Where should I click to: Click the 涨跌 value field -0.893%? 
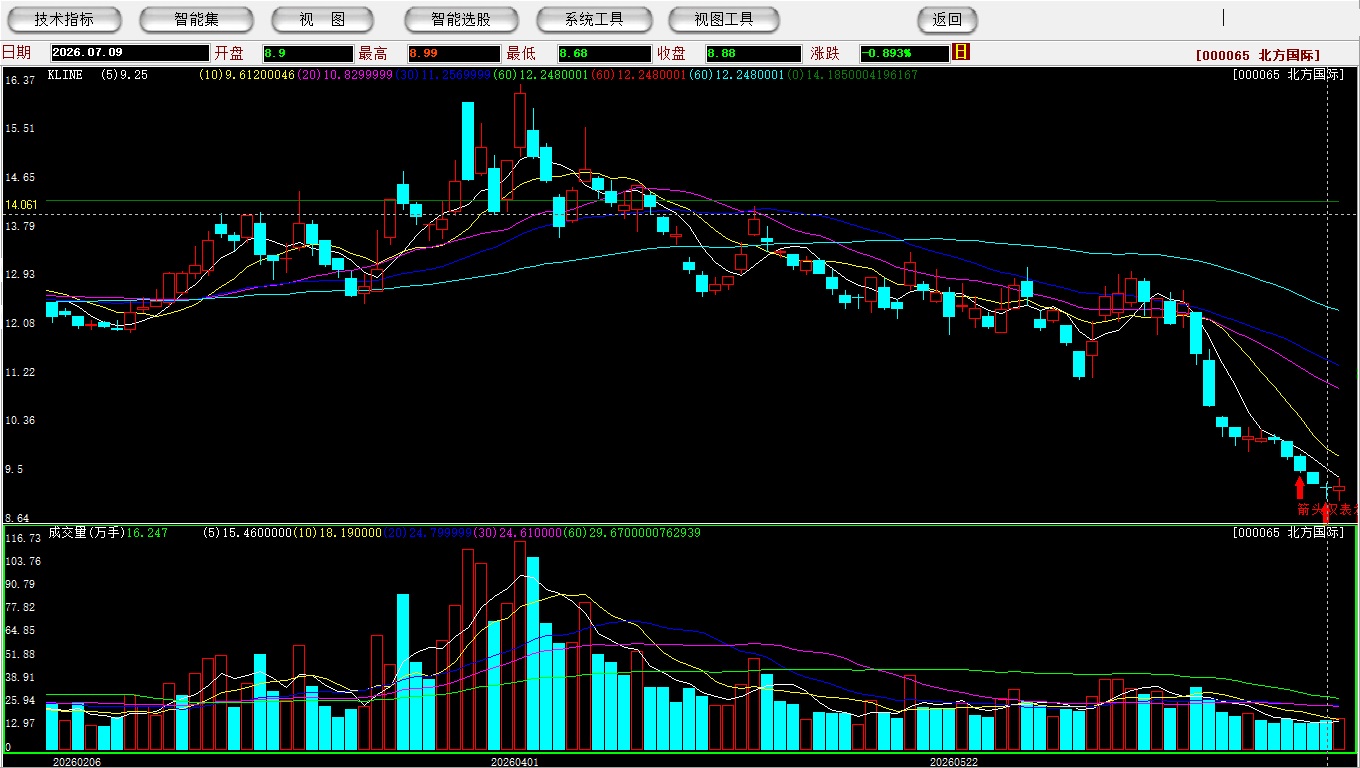click(x=903, y=53)
